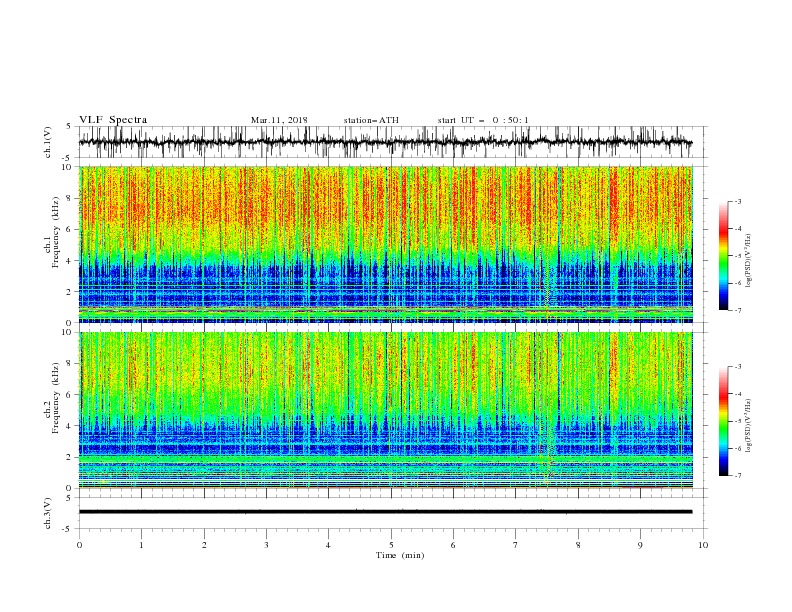
Task: Click the 'ch.3(V)' axis label
Action: pos(48,513)
